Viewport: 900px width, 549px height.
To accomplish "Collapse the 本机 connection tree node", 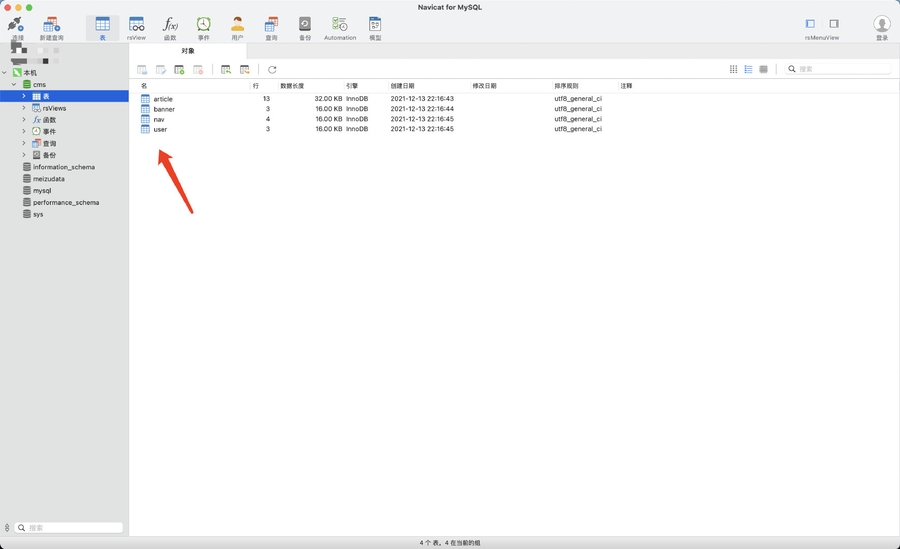I will pos(5,73).
